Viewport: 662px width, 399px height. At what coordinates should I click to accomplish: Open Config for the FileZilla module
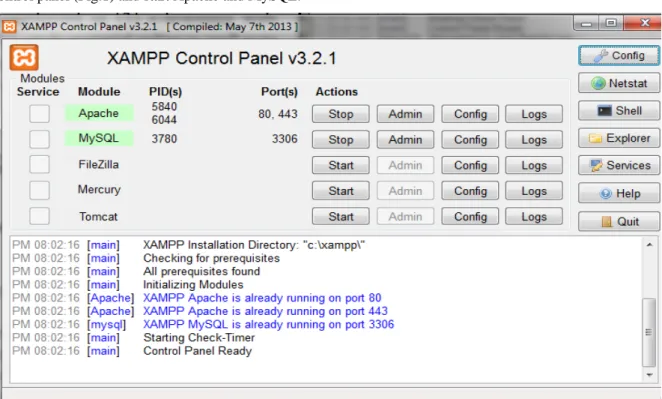pyautogui.click(x=470, y=166)
